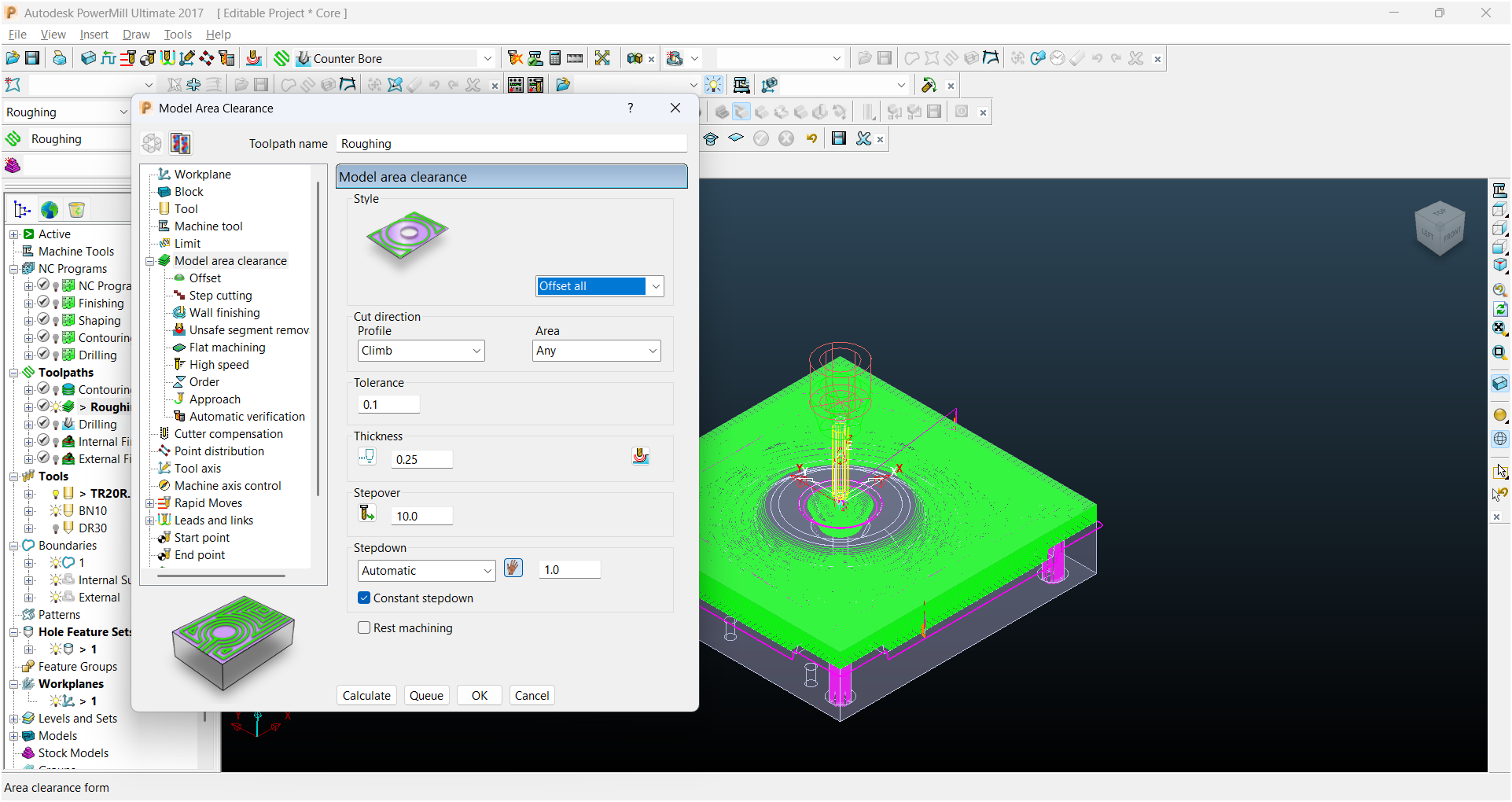1512x802 pixels.
Task: Open the Draw menu
Action: pos(136,35)
